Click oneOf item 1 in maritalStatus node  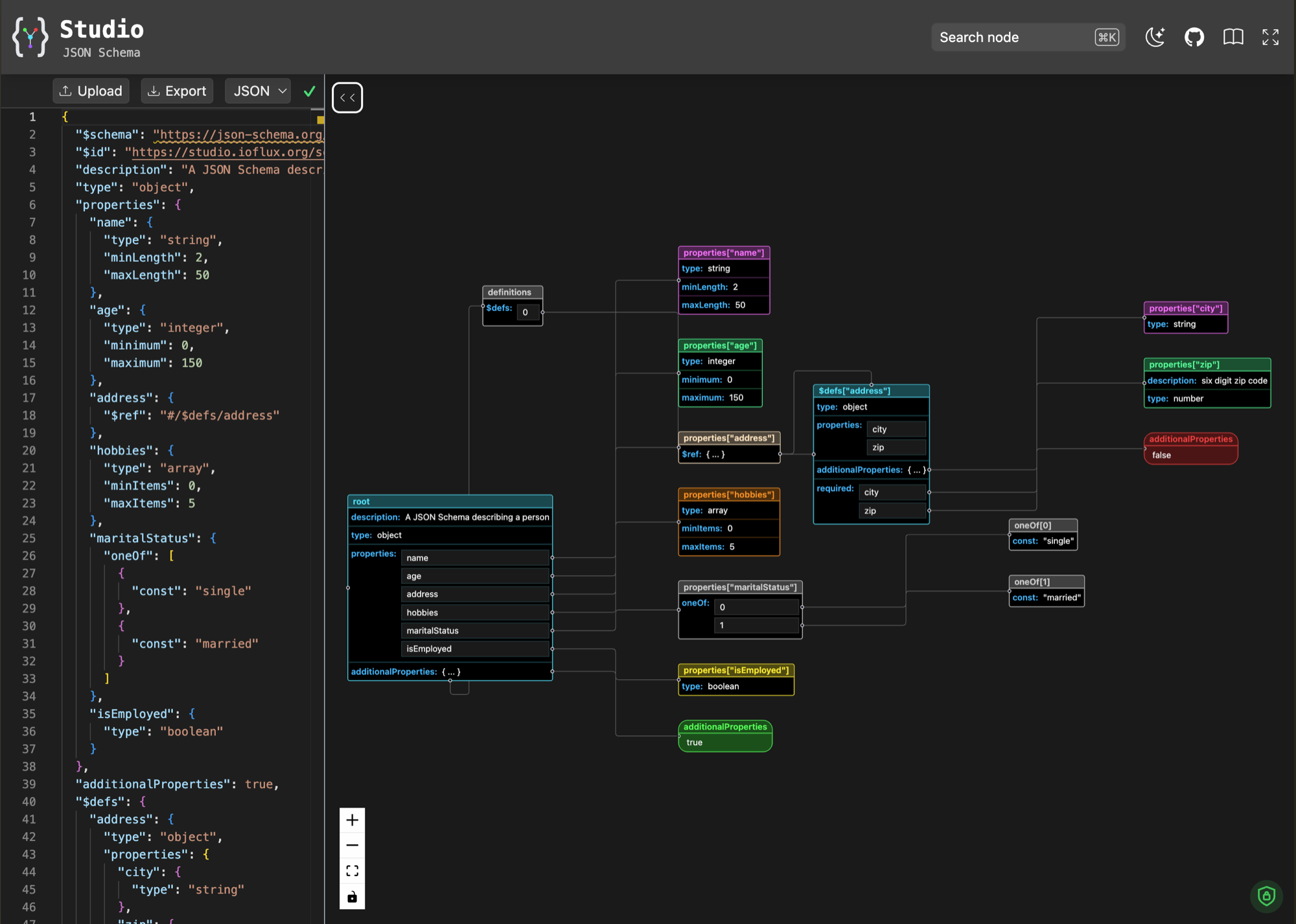(x=757, y=625)
